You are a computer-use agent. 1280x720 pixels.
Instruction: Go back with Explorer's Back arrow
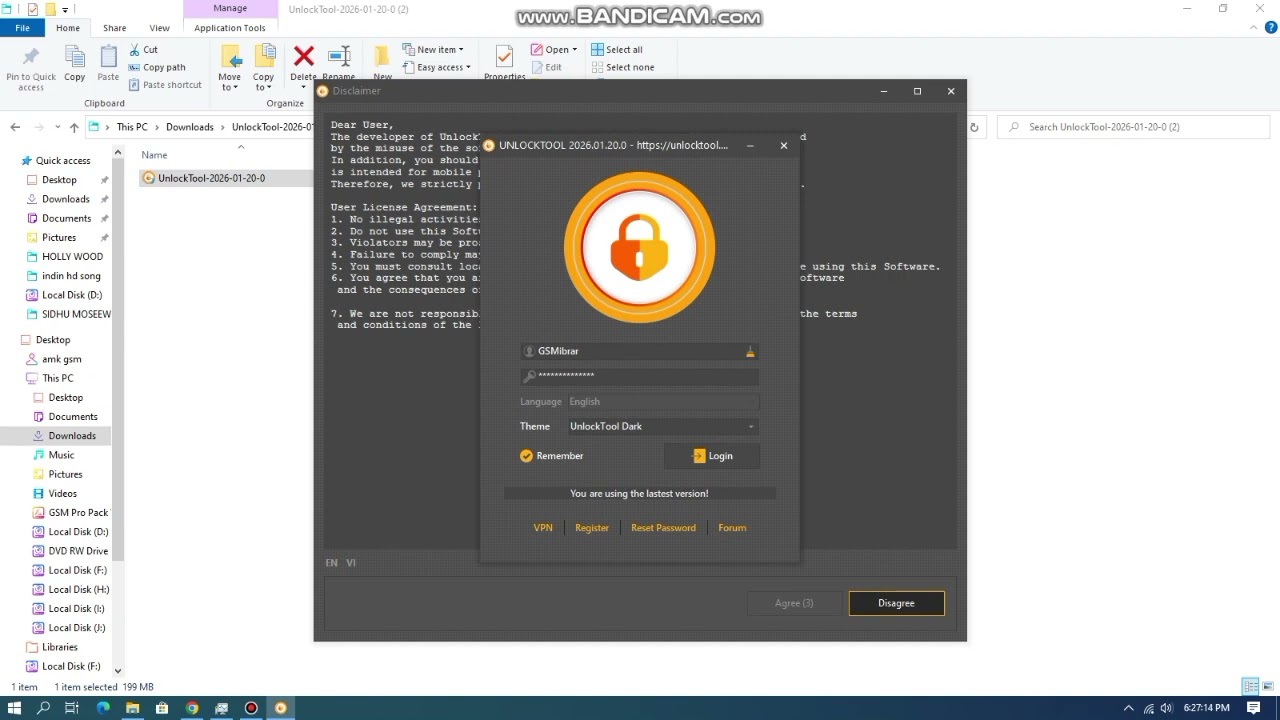pos(15,127)
